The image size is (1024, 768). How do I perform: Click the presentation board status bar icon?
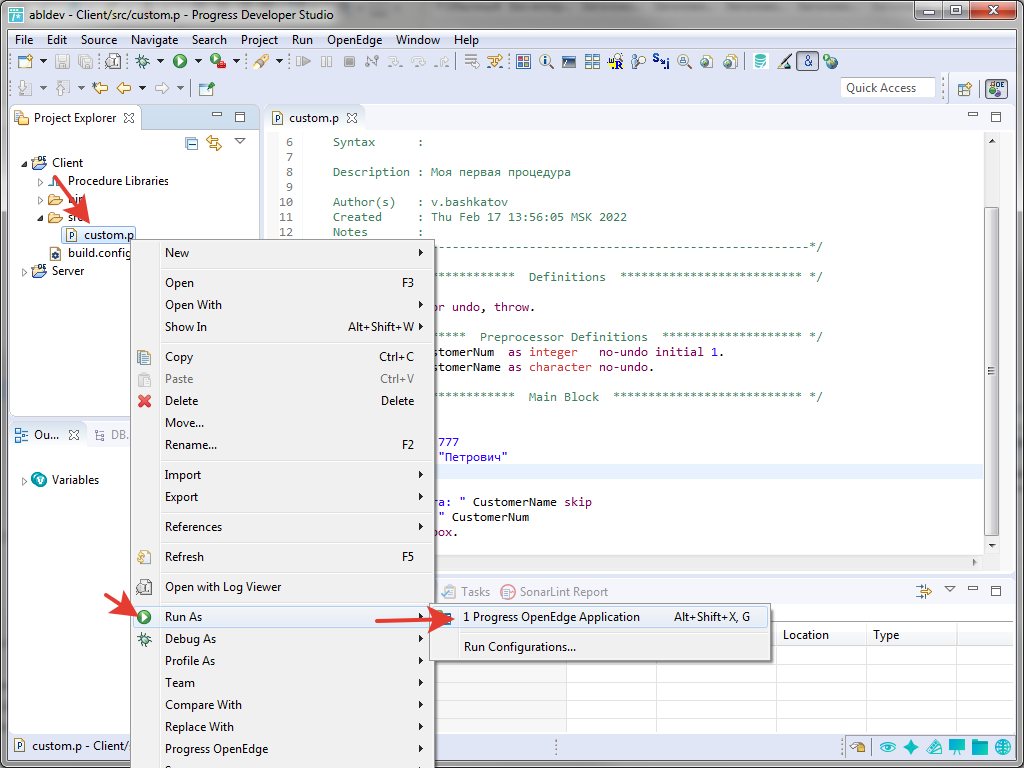point(957,747)
